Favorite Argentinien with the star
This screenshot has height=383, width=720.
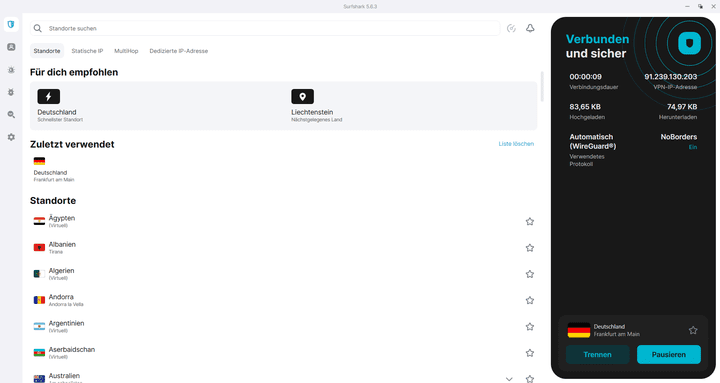530,327
